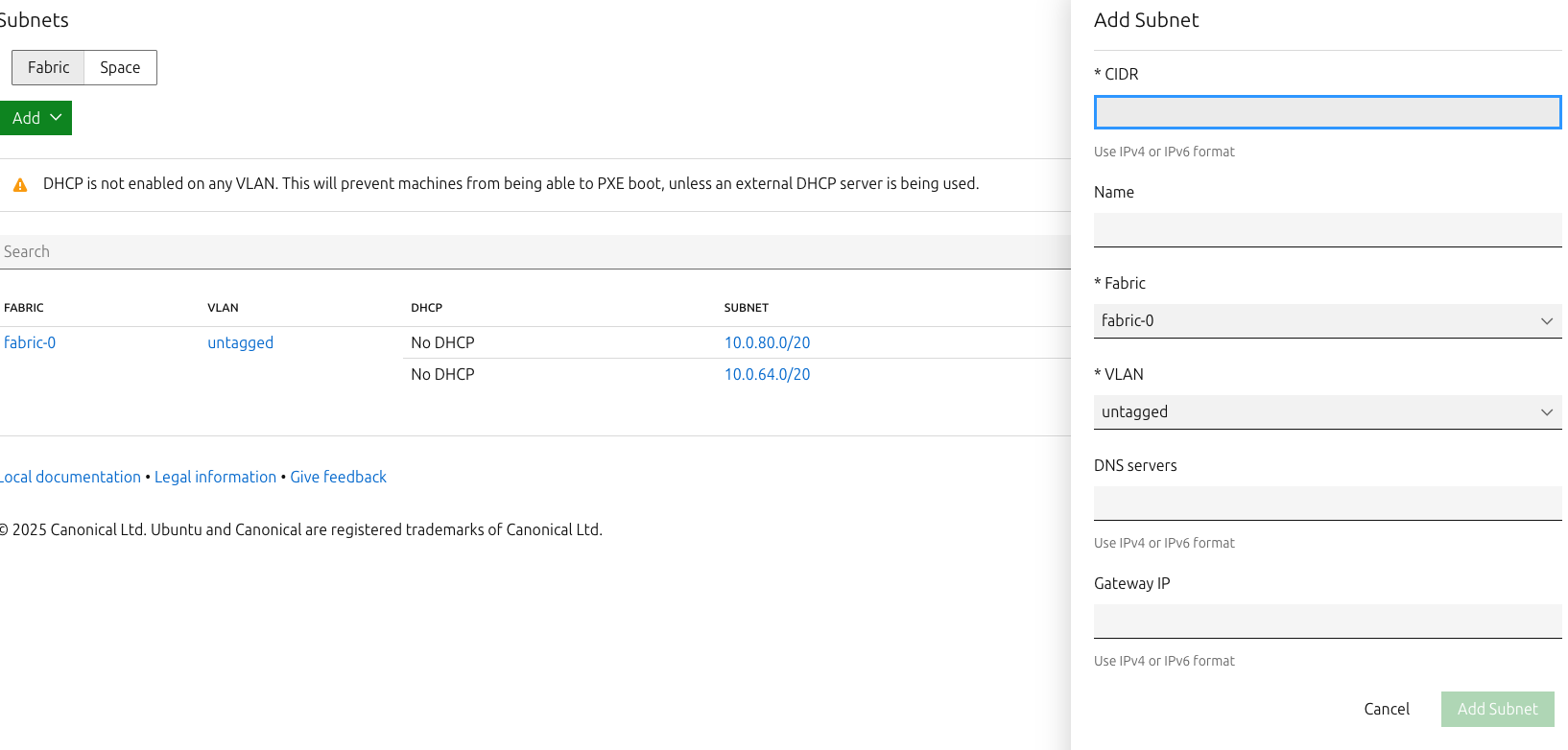Click the DHCP warning triangle icon
The image size is (1568, 750).
coord(20,185)
